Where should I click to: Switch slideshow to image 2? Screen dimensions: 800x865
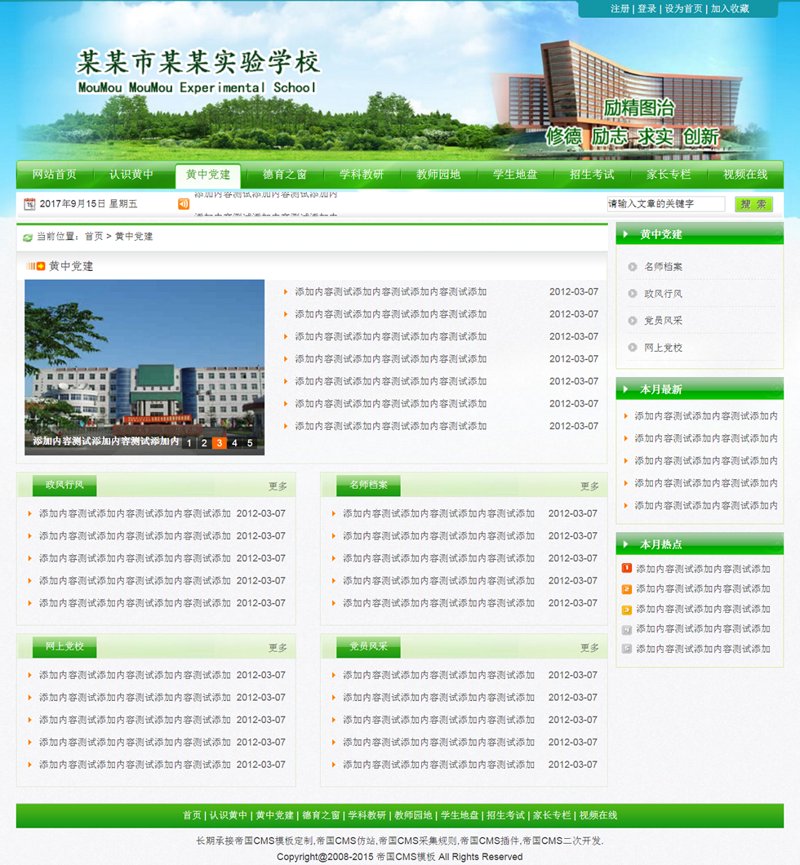point(204,442)
